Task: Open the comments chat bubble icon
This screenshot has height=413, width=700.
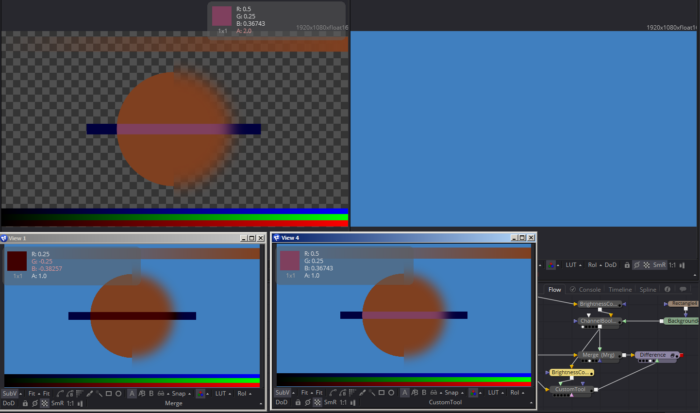Action: (x=683, y=289)
